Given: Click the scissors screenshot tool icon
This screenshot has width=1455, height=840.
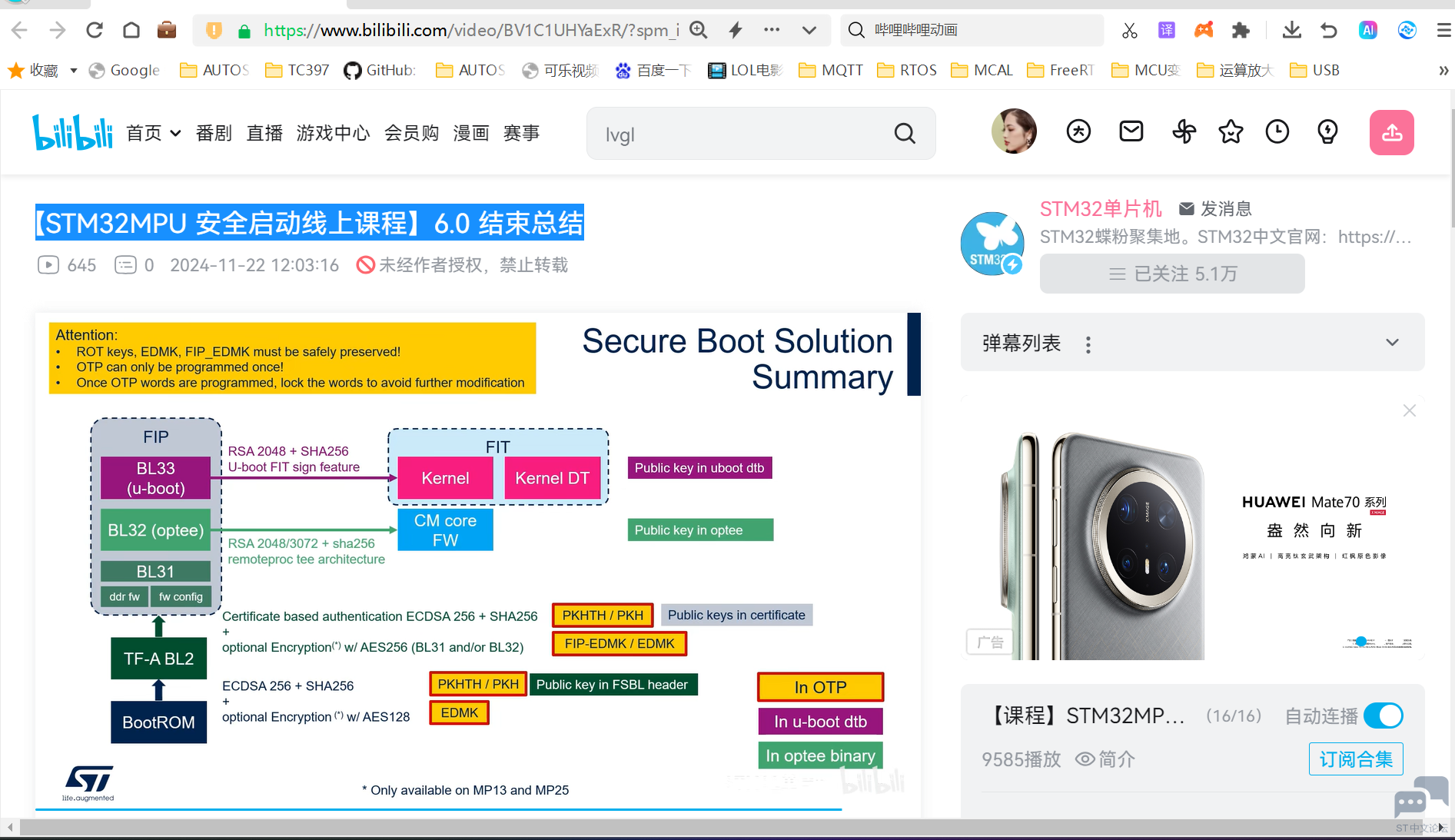Looking at the screenshot, I should pyautogui.click(x=1129, y=30).
